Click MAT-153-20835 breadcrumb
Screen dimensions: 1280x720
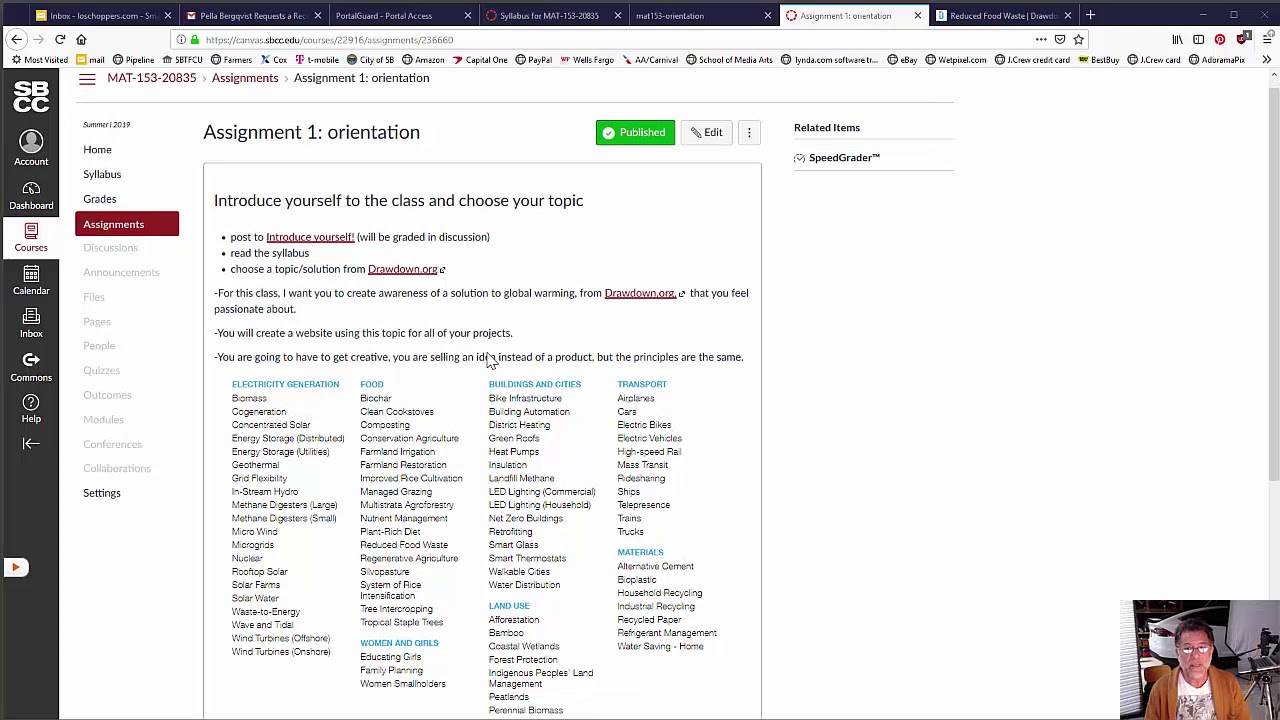152,78
